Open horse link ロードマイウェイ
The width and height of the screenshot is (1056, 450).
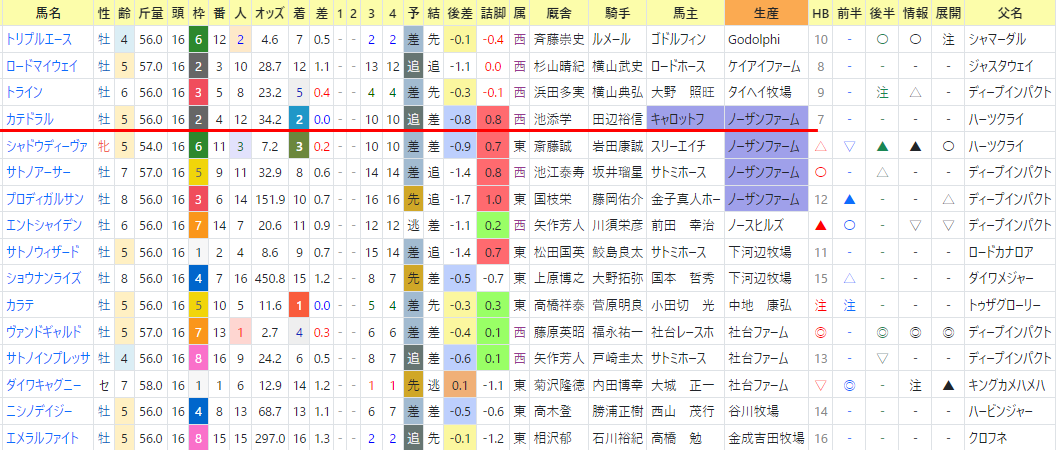click(42, 66)
